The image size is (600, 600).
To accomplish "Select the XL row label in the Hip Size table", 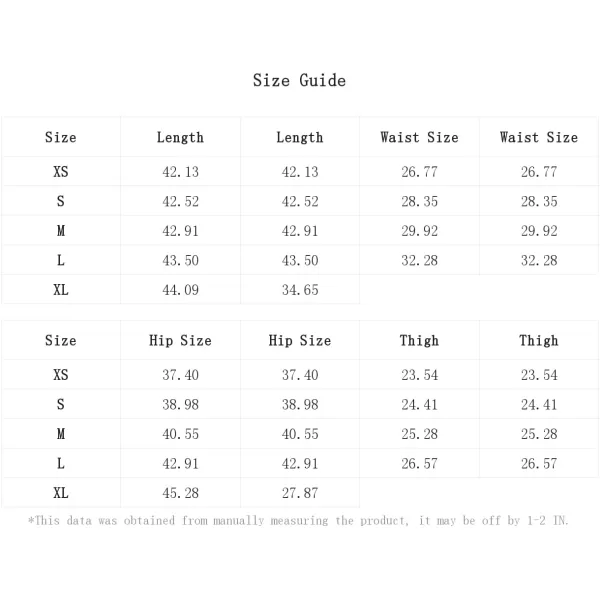I will (x=61, y=493).
